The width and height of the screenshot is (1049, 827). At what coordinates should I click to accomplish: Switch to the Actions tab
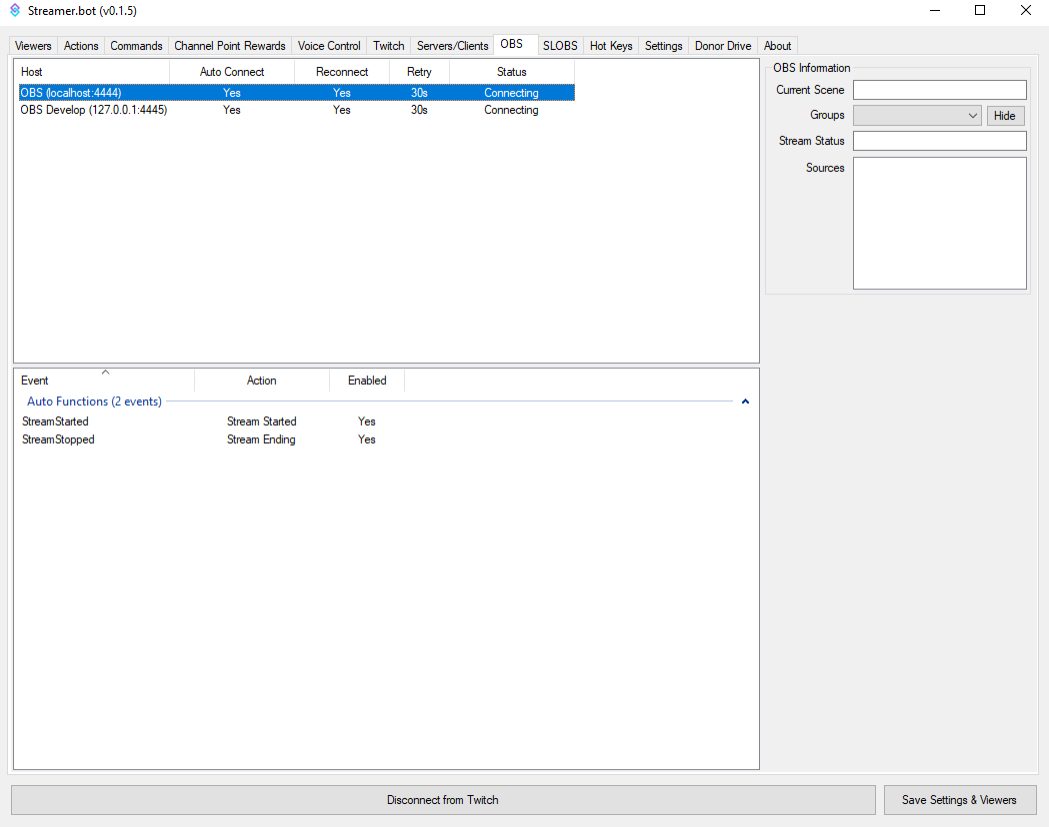(x=81, y=45)
